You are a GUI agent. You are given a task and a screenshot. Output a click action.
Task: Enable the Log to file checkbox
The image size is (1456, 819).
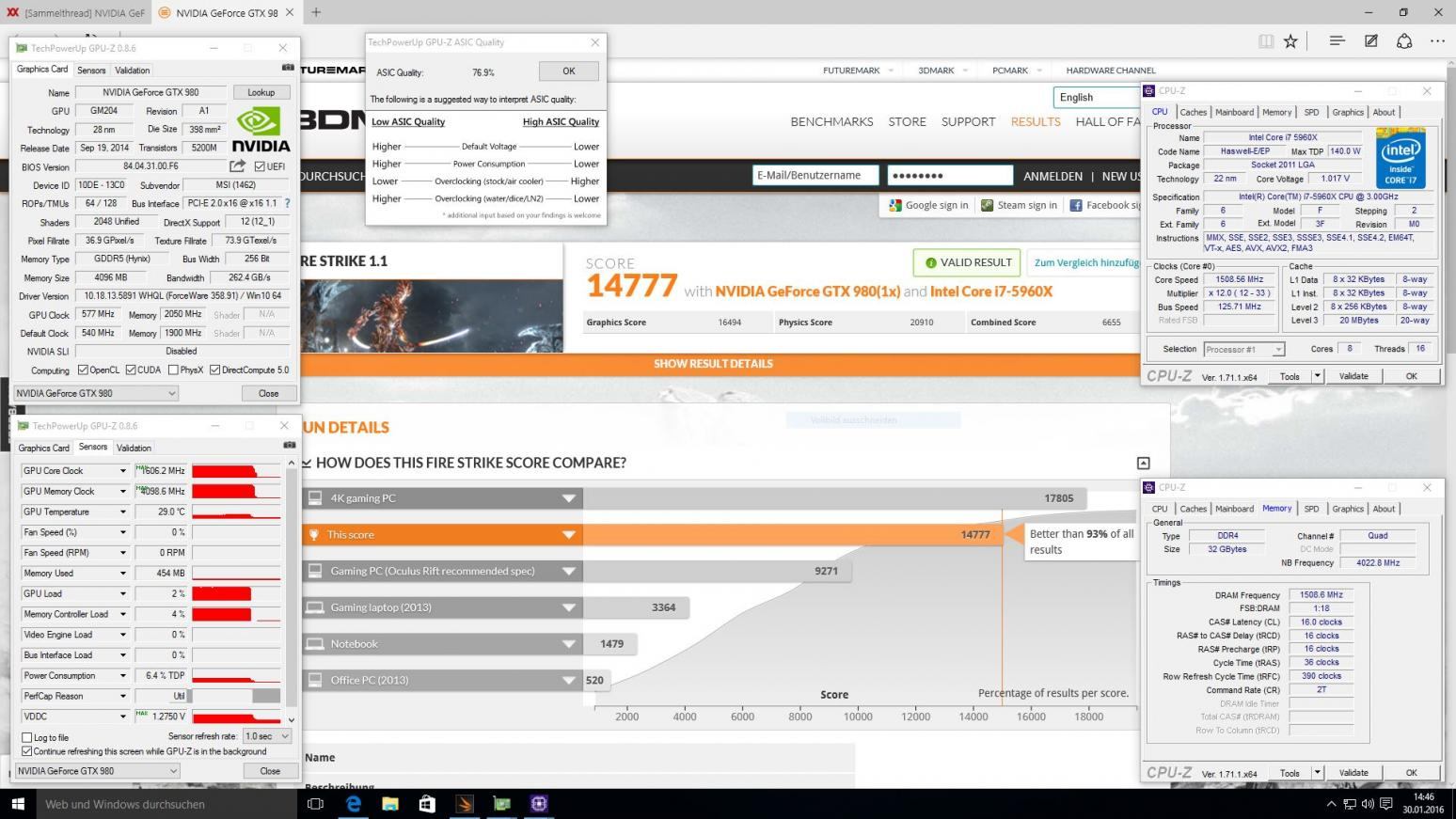click(26, 737)
